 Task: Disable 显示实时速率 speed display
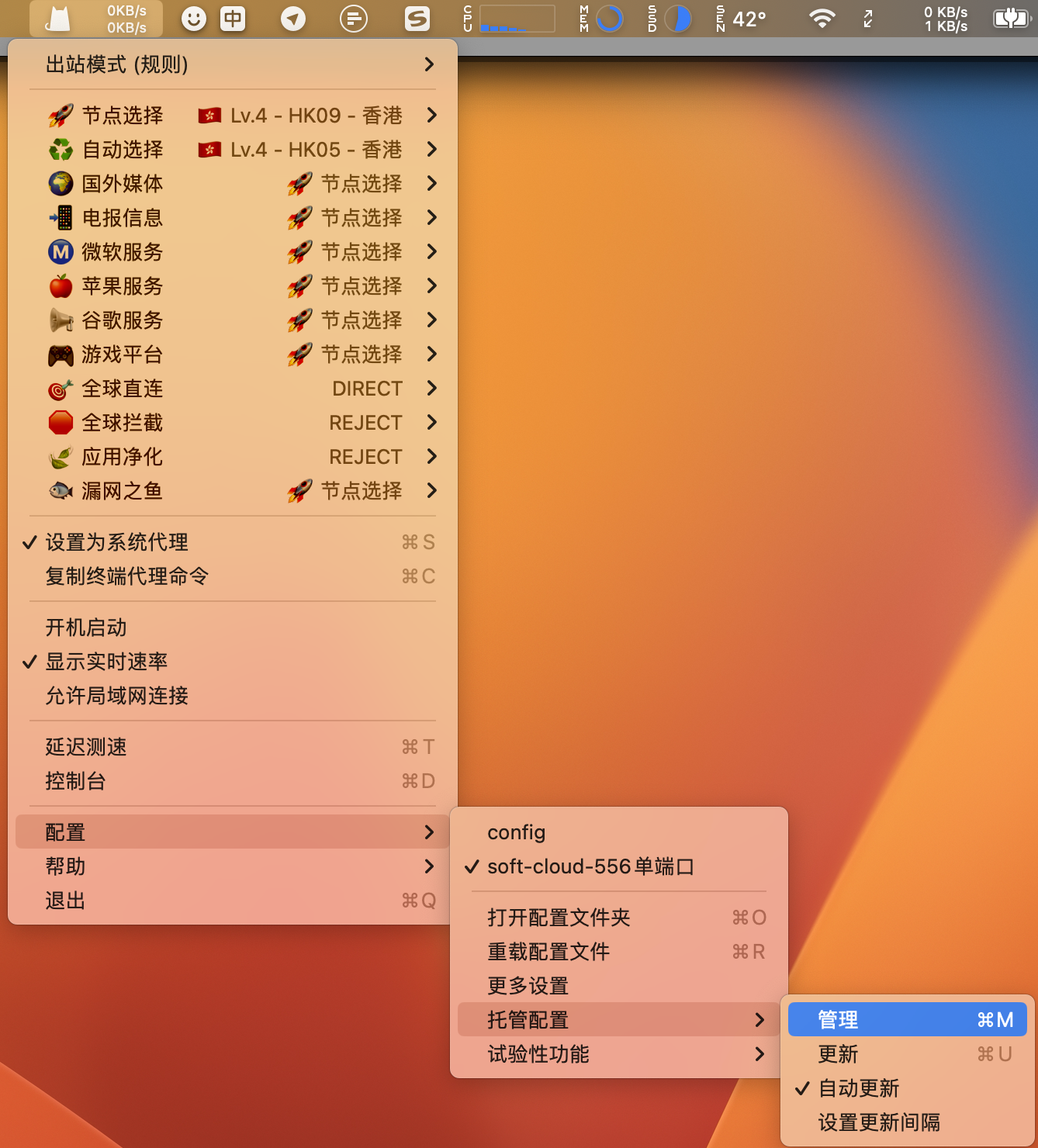tap(106, 662)
